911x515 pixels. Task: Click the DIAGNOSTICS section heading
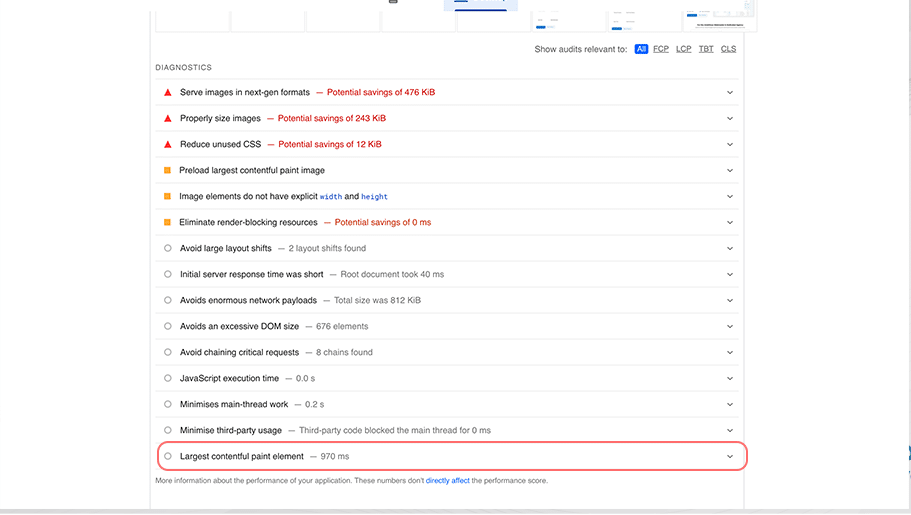point(184,67)
